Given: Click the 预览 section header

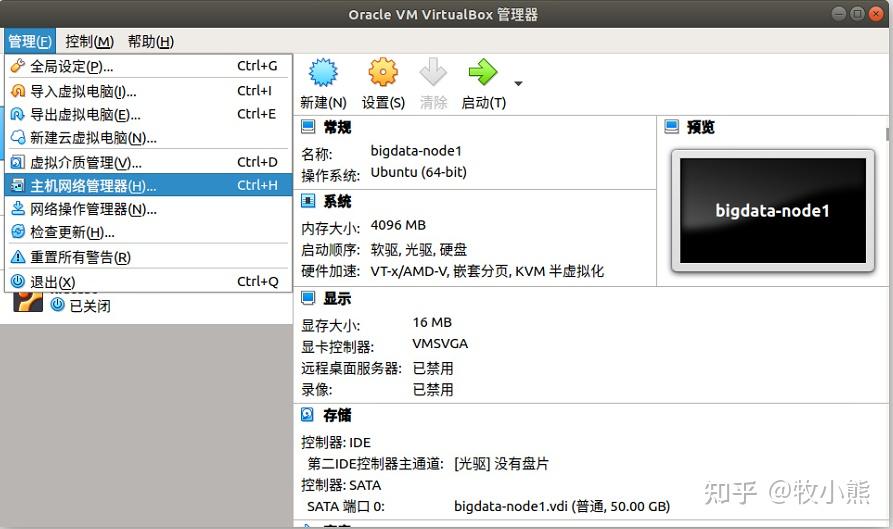Looking at the screenshot, I should [701, 127].
